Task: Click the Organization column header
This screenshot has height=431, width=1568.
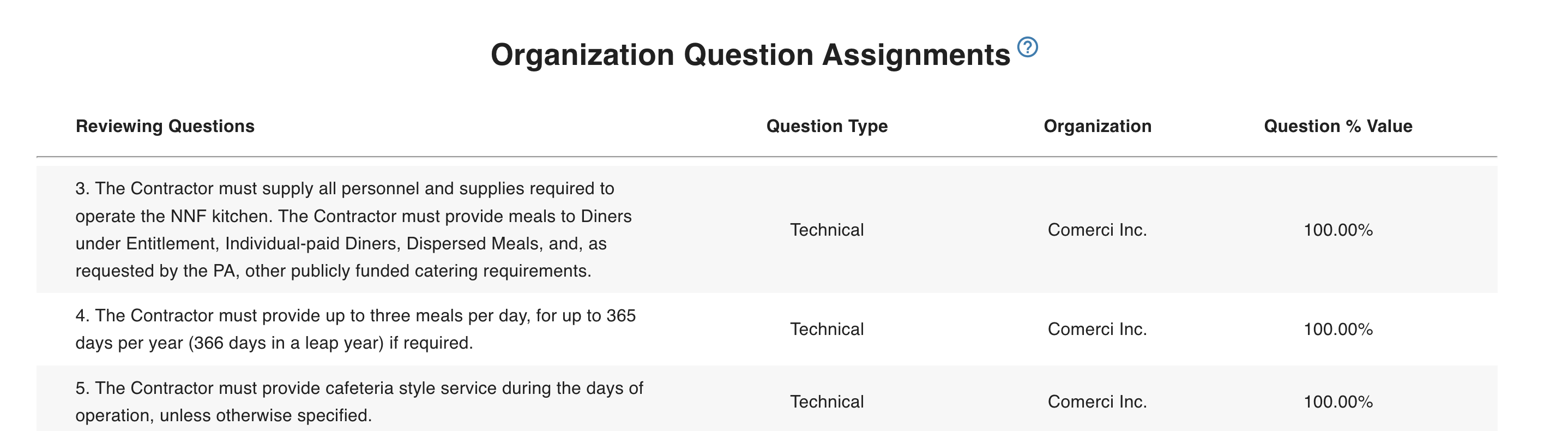Action: tap(1097, 126)
